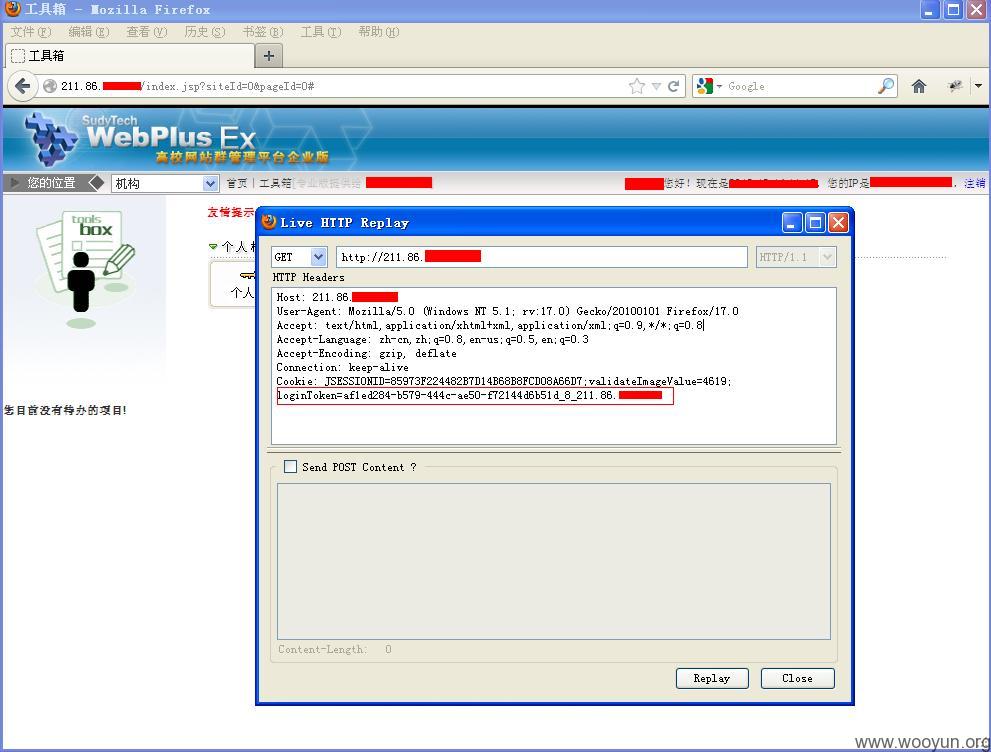The width and height of the screenshot is (991, 752).
Task: Open URL history dropdown arrow in address bar
Action: click(656, 87)
